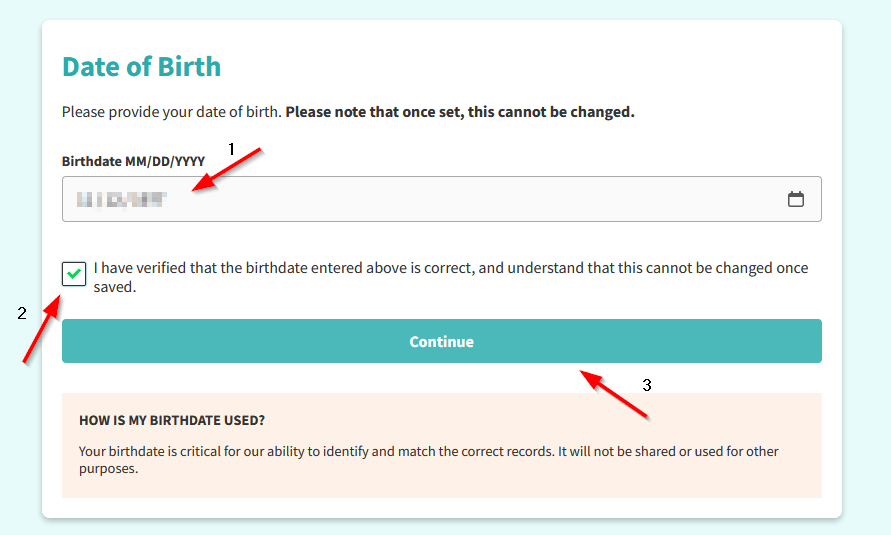Uncheck the birthdate verification checkbox
The image size is (891, 535).
[x=74, y=274]
